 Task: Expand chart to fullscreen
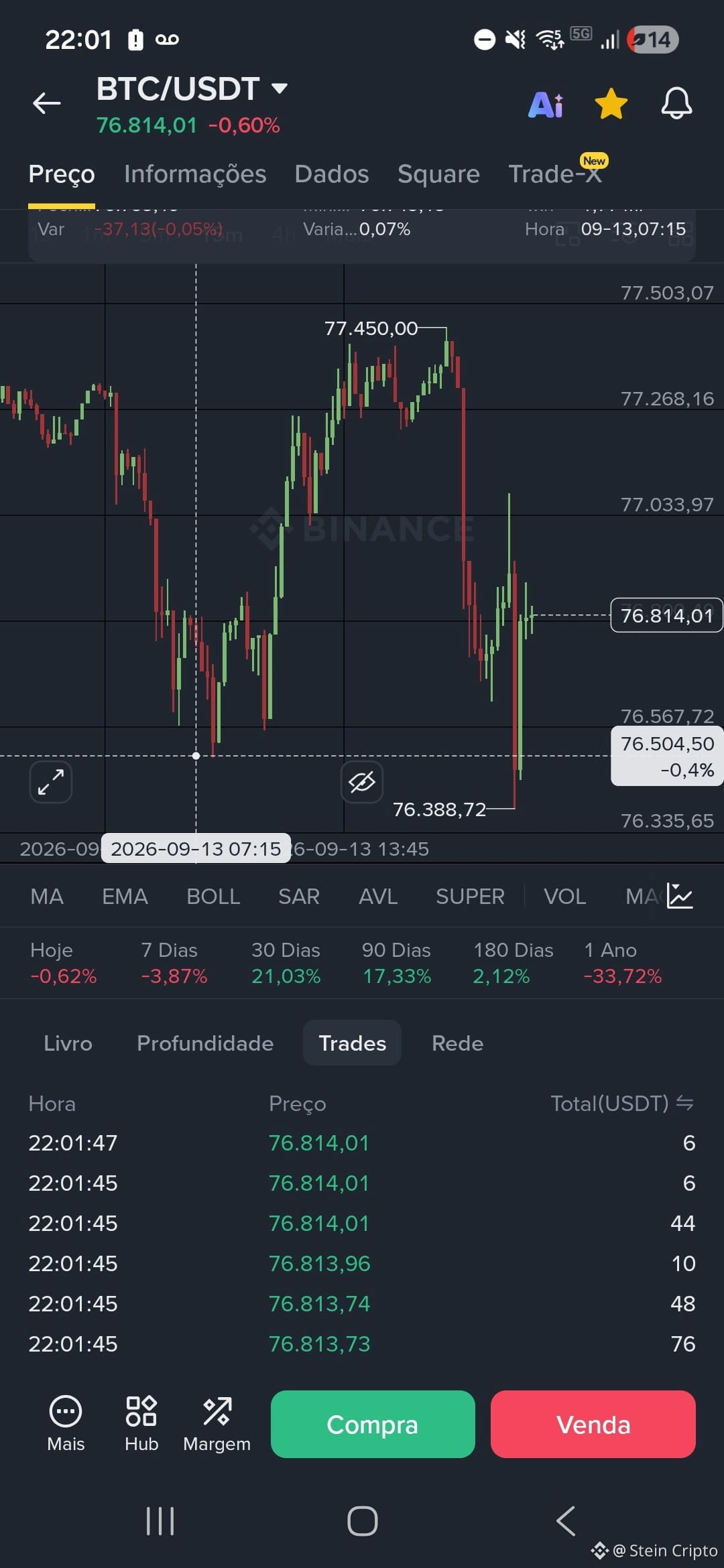click(51, 781)
